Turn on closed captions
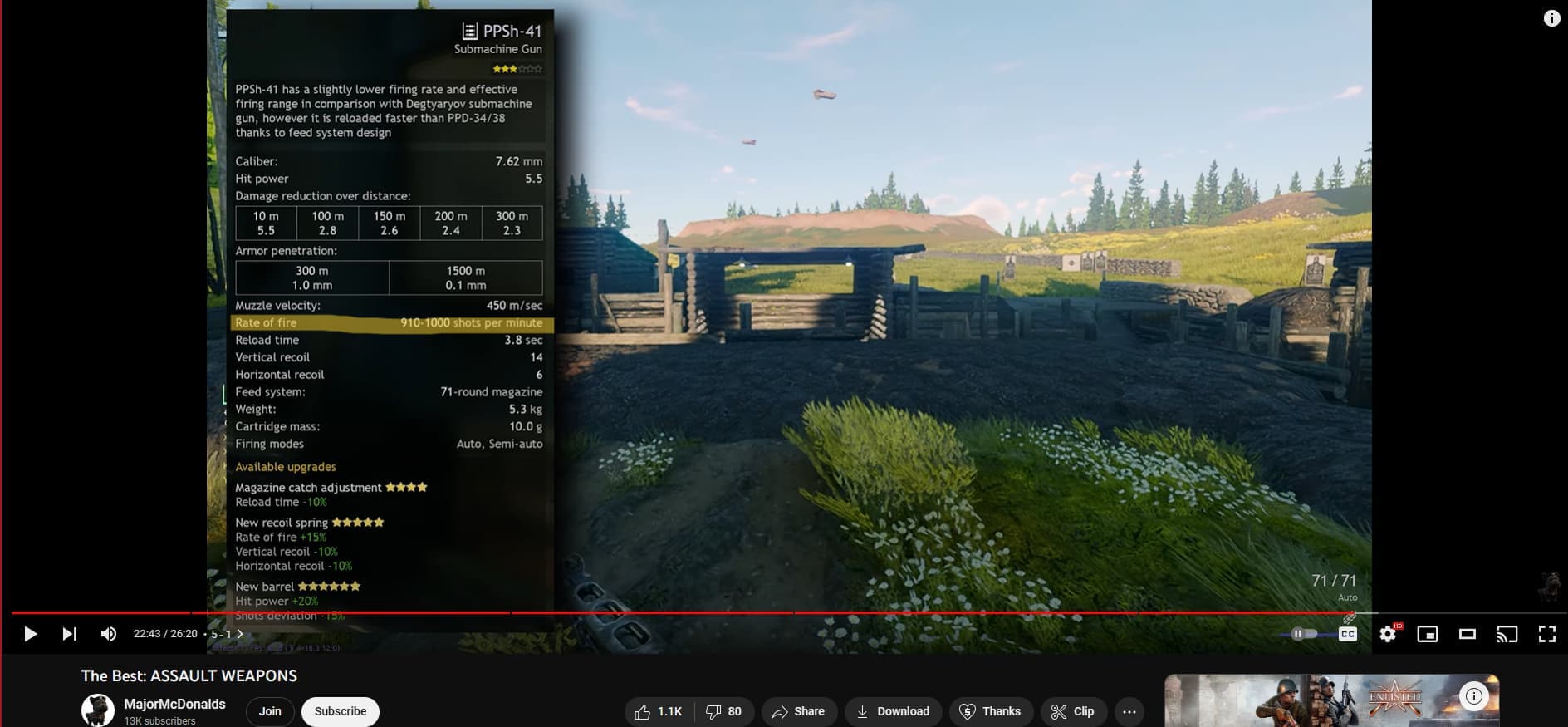 tap(1347, 634)
